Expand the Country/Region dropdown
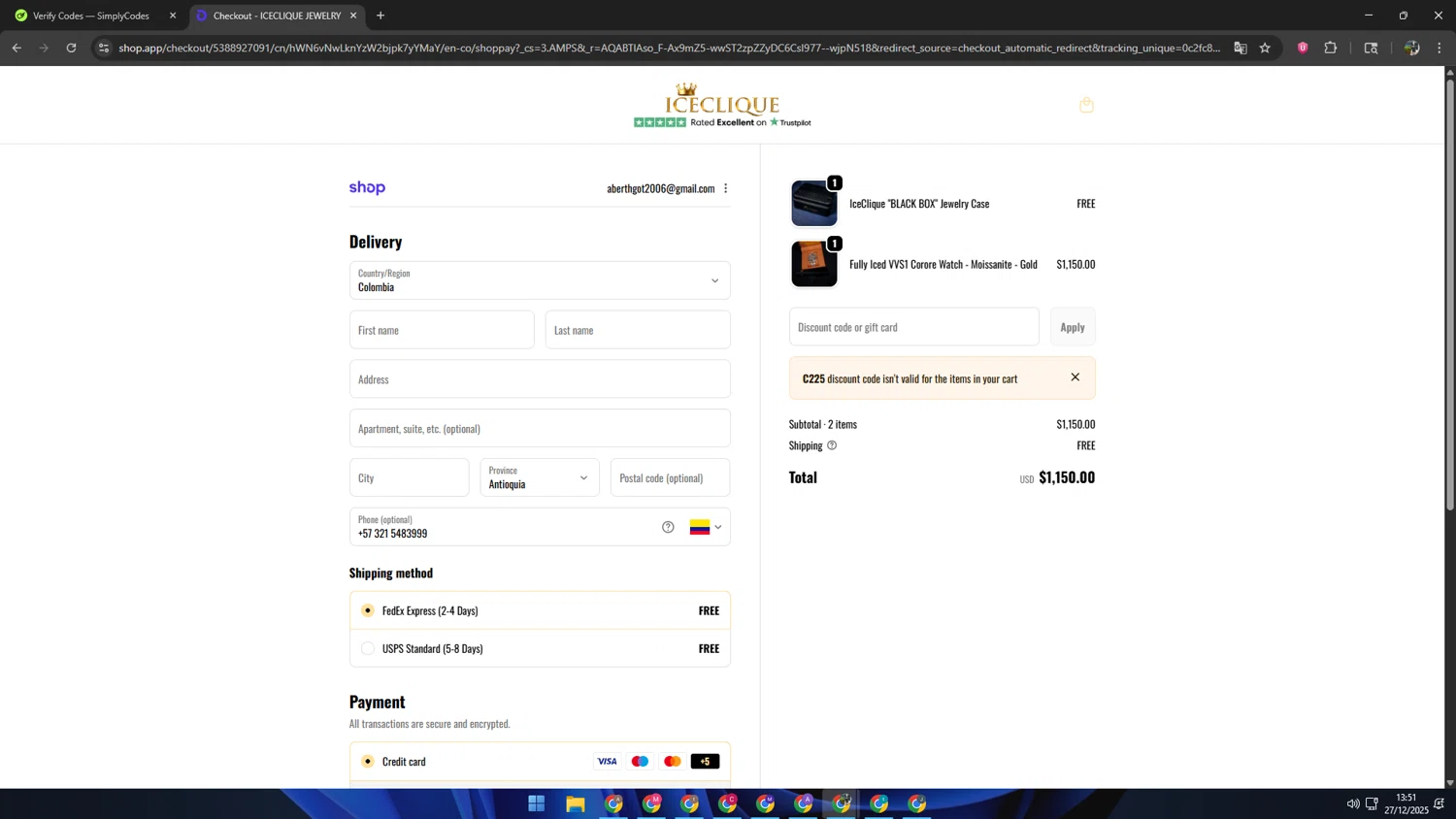The width and height of the screenshot is (1456, 819). tap(540, 280)
